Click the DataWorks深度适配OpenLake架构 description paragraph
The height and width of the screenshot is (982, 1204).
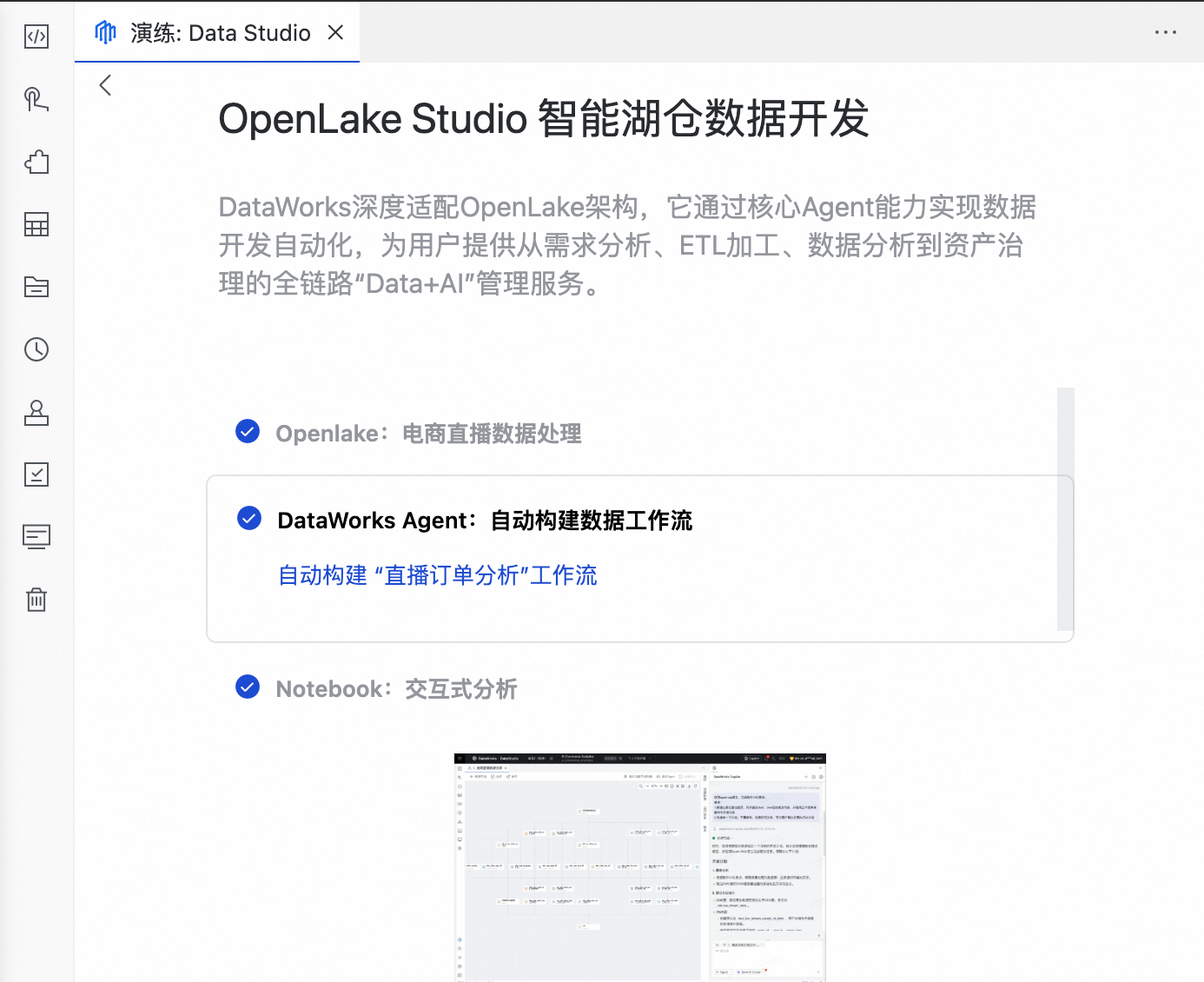click(627, 245)
